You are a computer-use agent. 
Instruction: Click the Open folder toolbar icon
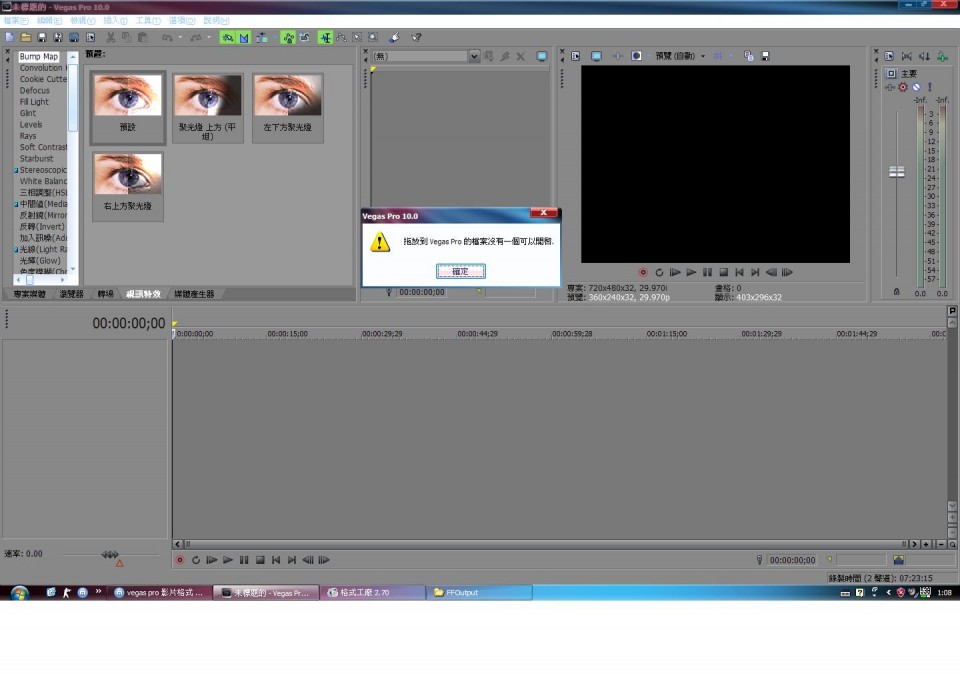(26, 37)
